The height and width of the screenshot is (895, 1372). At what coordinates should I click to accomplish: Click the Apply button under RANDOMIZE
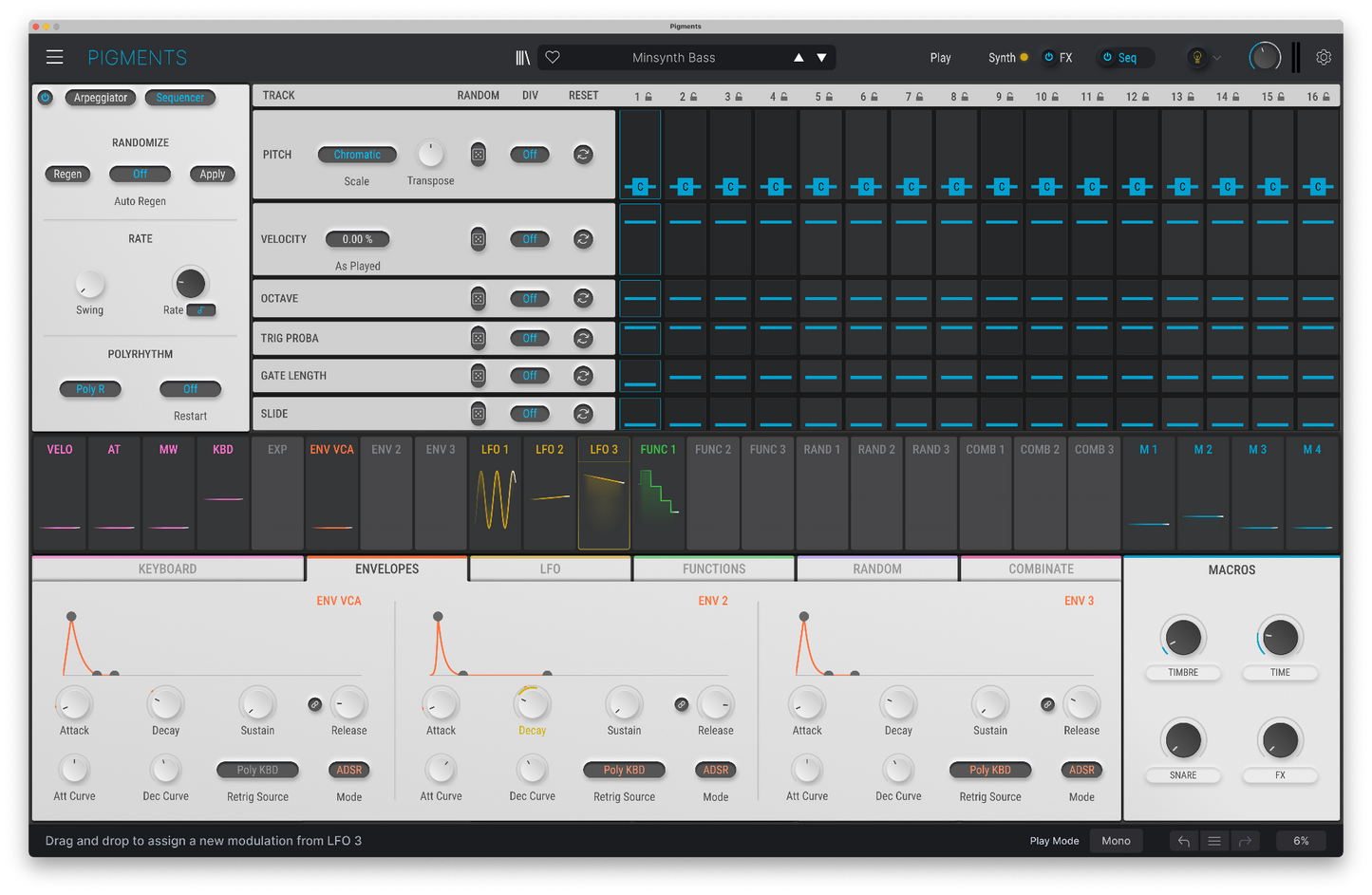(212, 174)
